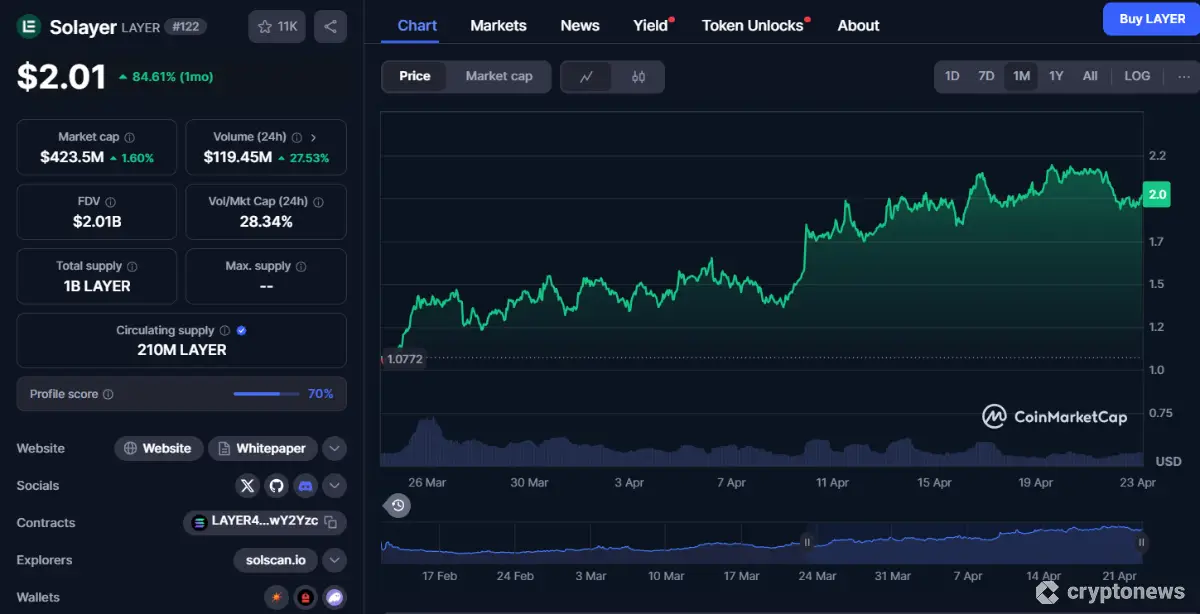Open the X (Twitter) social link
This screenshot has height=614, width=1200.
click(248, 486)
